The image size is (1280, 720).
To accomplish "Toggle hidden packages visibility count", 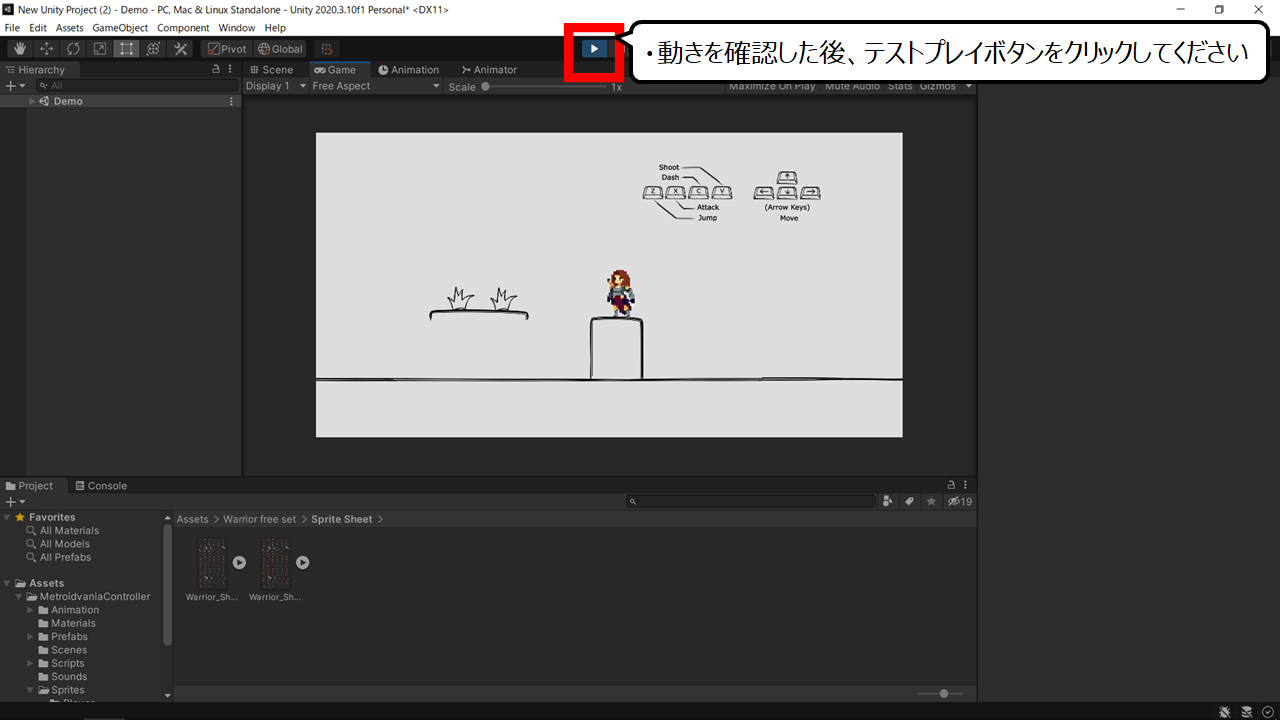I will click(x=960, y=502).
